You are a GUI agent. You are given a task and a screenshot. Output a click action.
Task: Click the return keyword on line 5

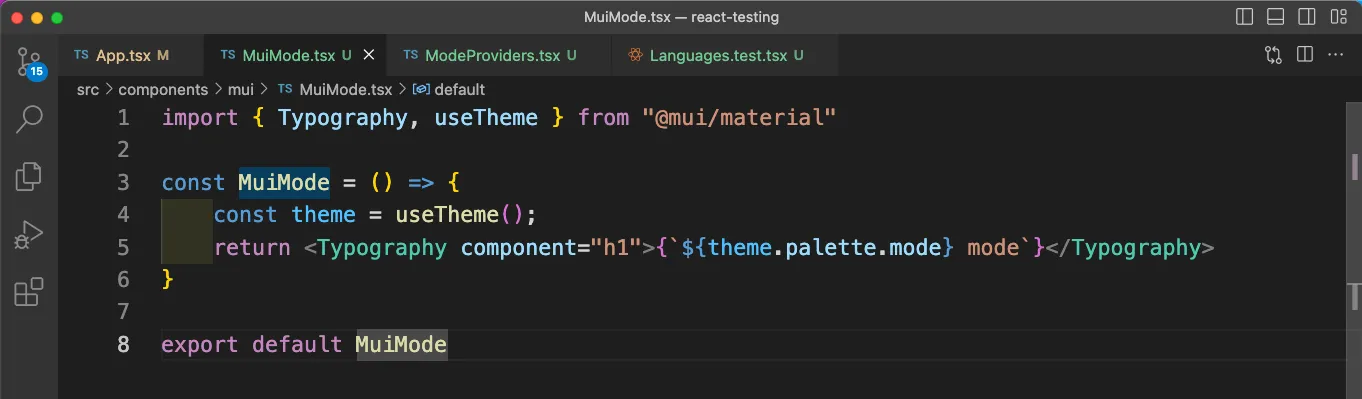252,247
